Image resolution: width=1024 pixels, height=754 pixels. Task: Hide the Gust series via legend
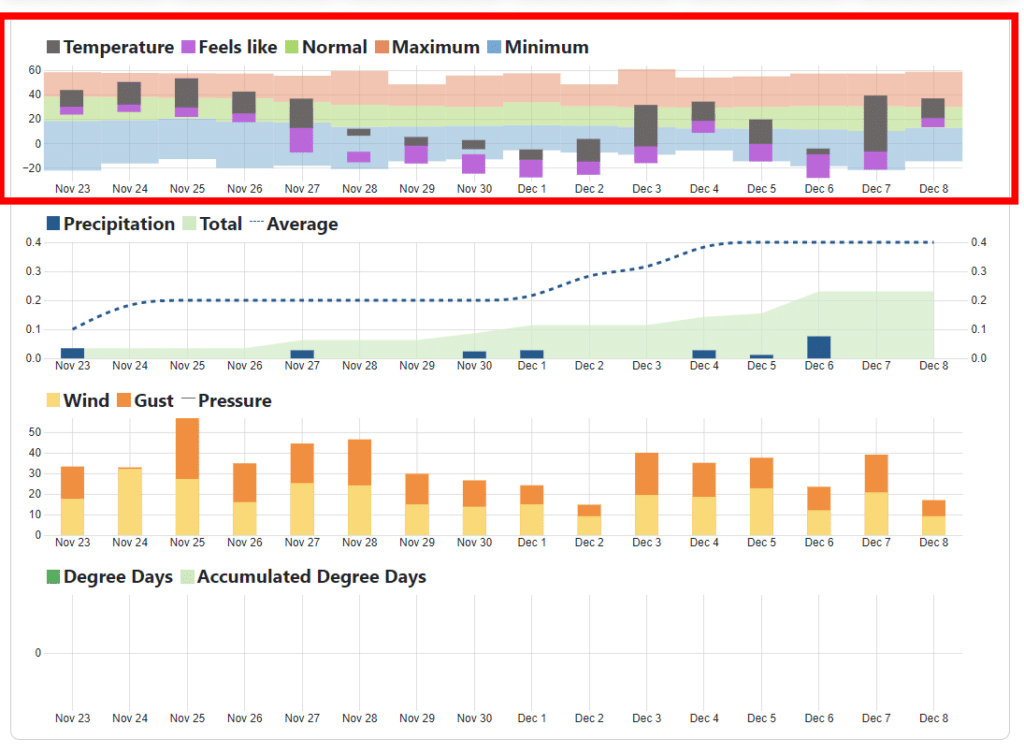pos(124,401)
